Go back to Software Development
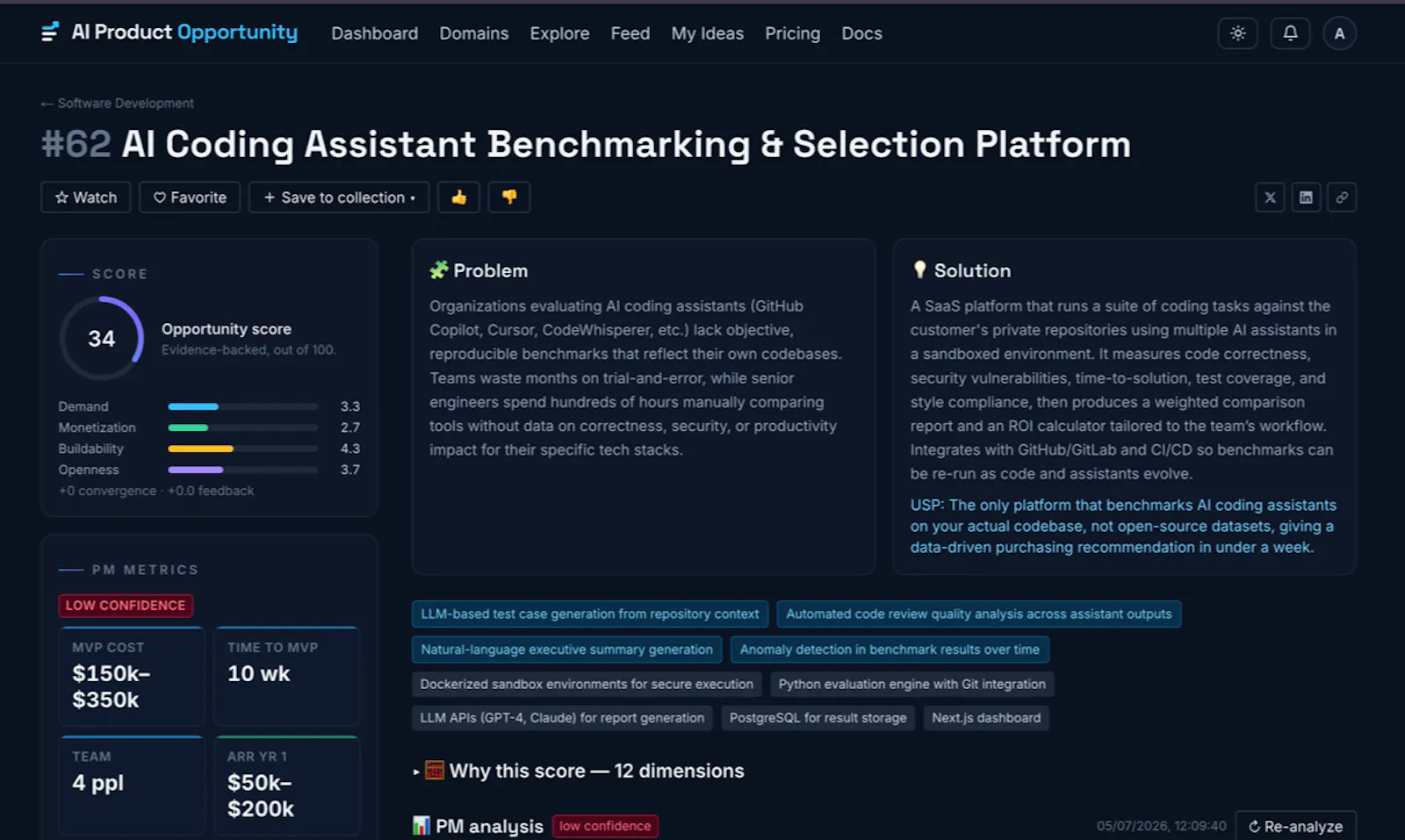The height and width of the screenshot is (840, 1405). (117, 103)
